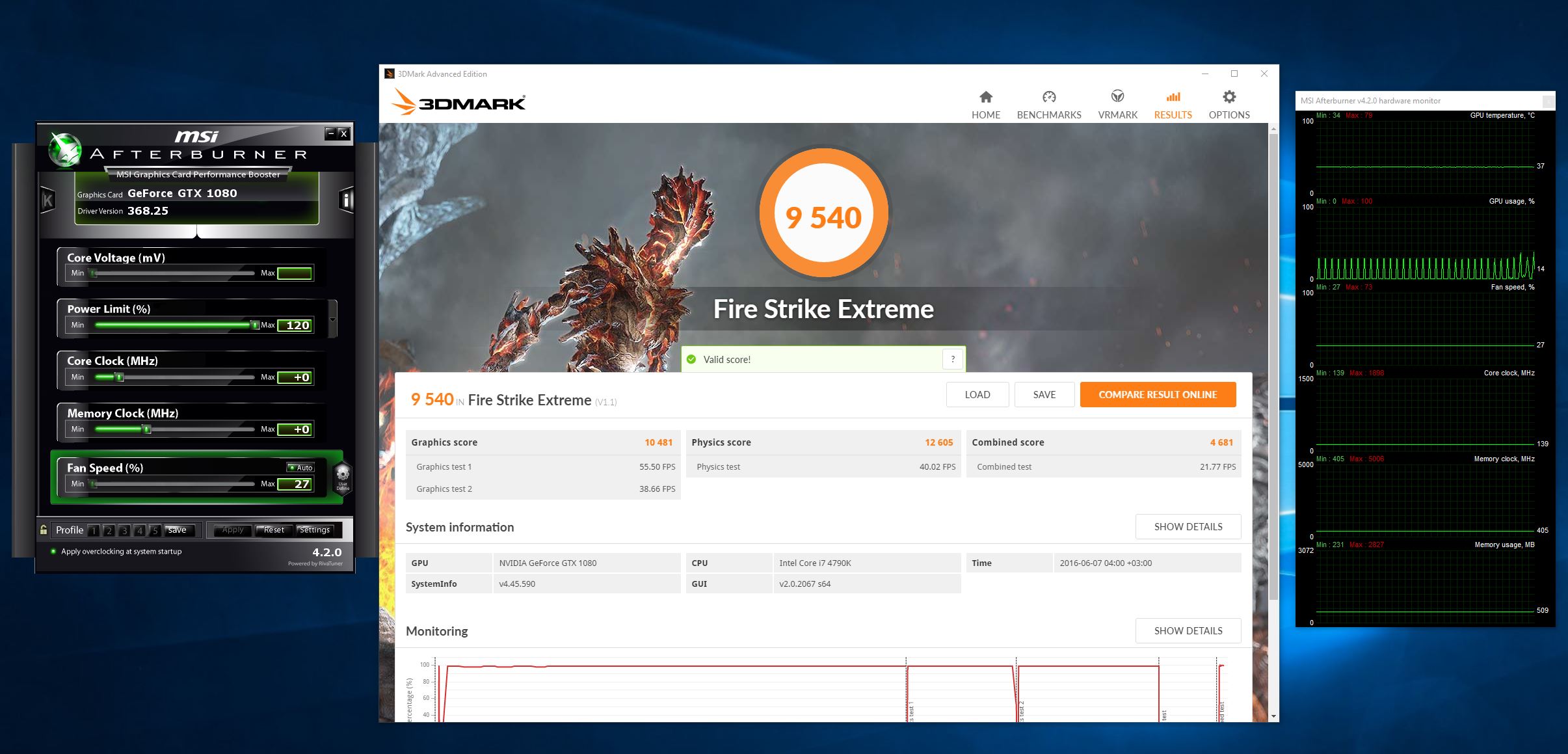Click the Power Limit value field

coord(295,325)
